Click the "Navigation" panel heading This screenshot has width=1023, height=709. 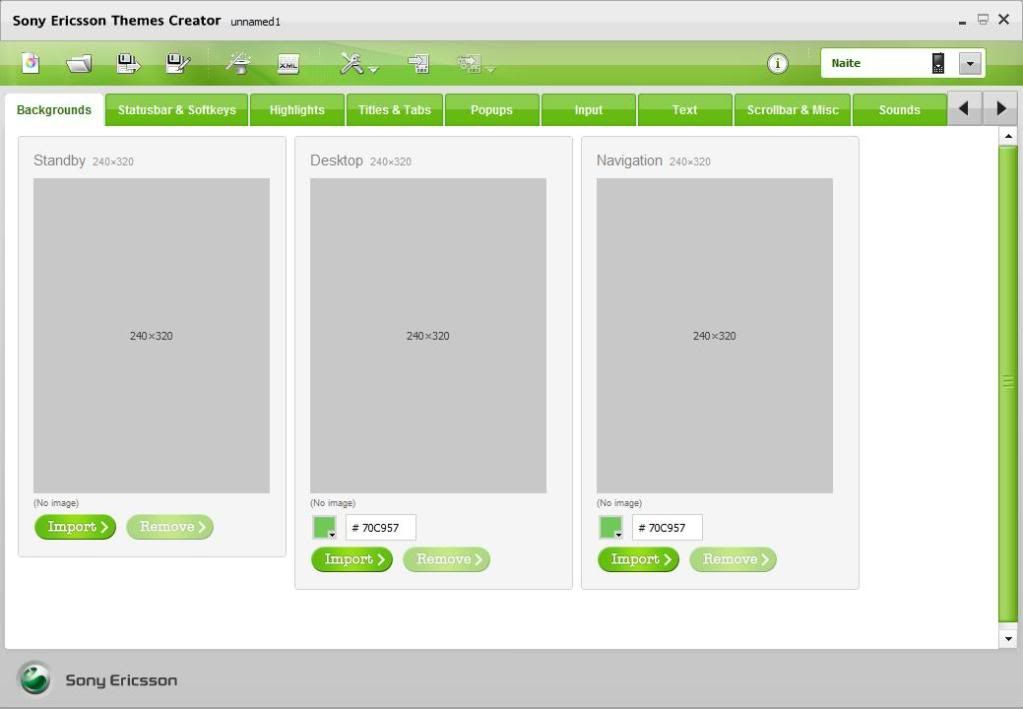pos(630,160)
